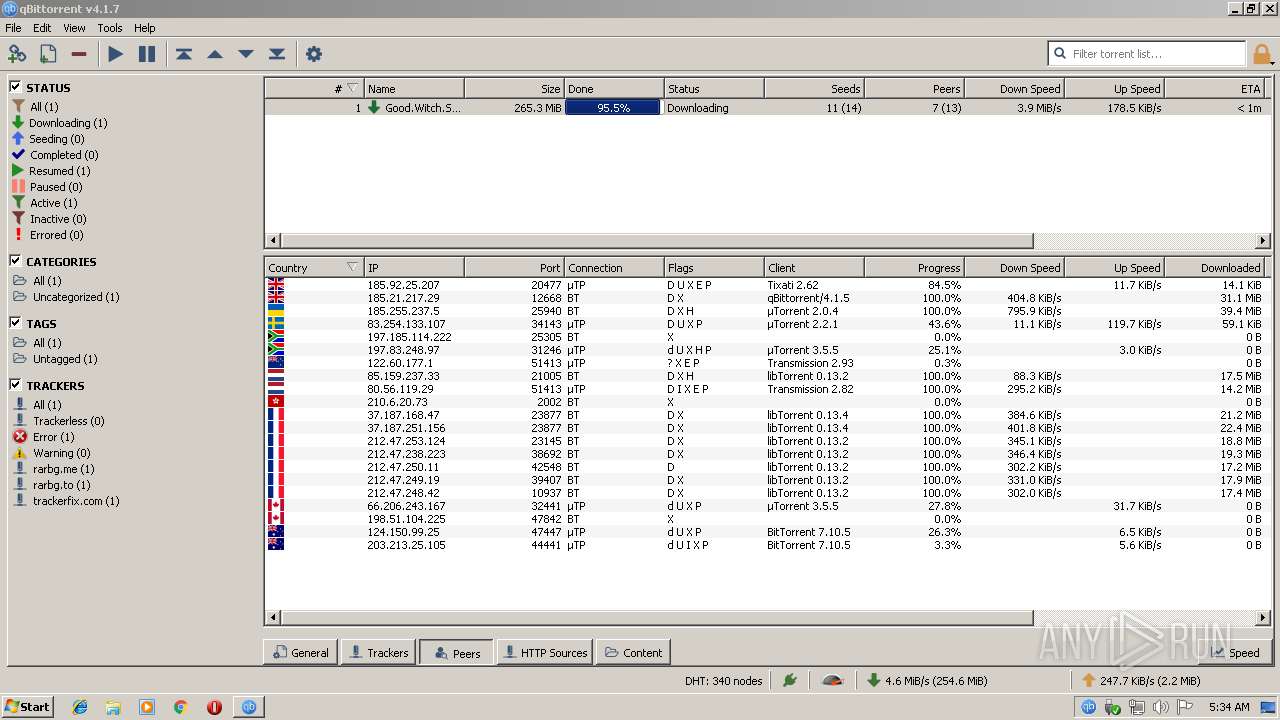
Task: Select the Errored (0) status filter
Action: pyautogui.click(x=48, y=235)
